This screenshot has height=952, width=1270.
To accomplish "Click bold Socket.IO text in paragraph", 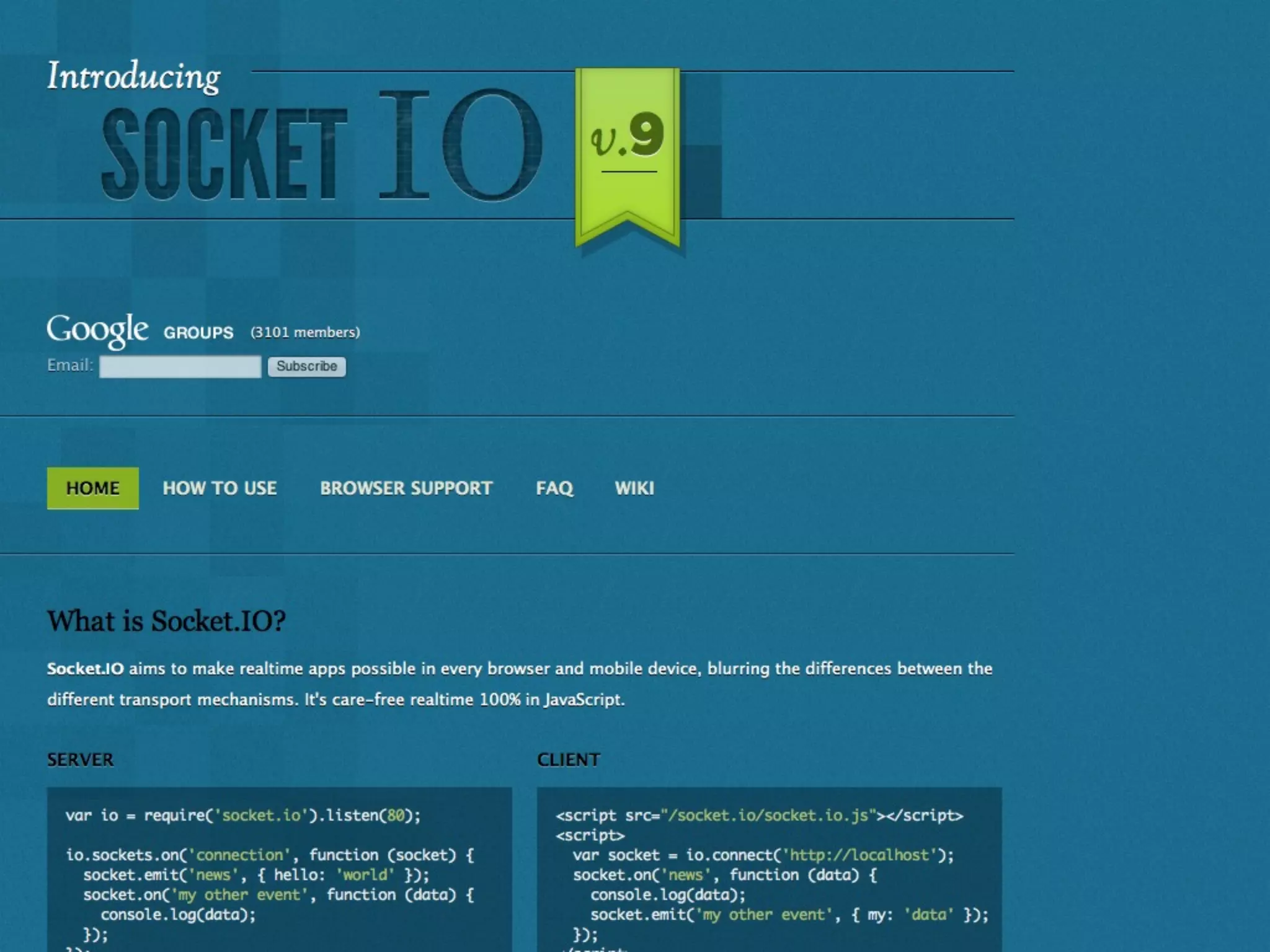I will tap(85, 669).
